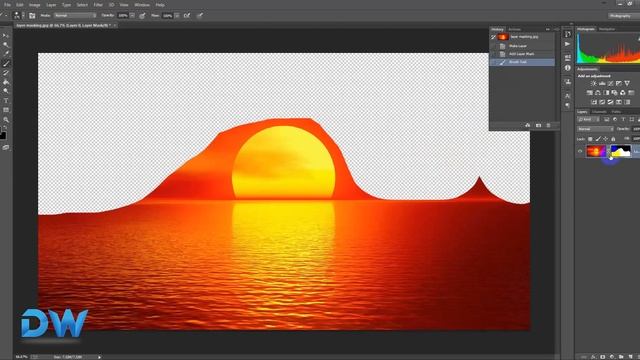Screen dimensions: 640x360
Task: Select the Add Layer Mask history state
Action: click(x=522, y=54)
